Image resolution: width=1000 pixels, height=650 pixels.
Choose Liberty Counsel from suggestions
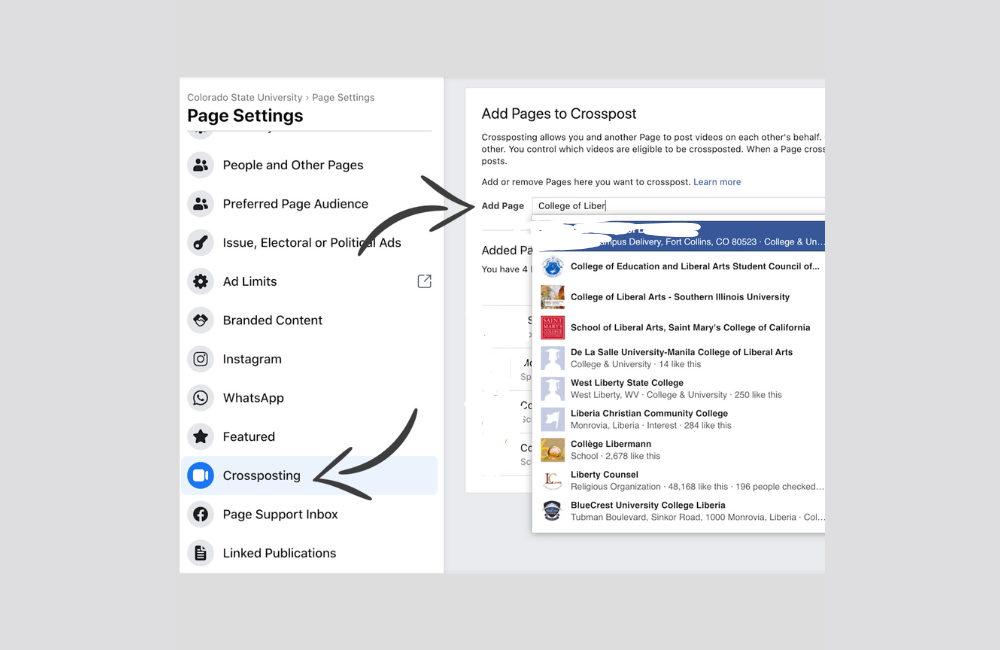(604, 475)
